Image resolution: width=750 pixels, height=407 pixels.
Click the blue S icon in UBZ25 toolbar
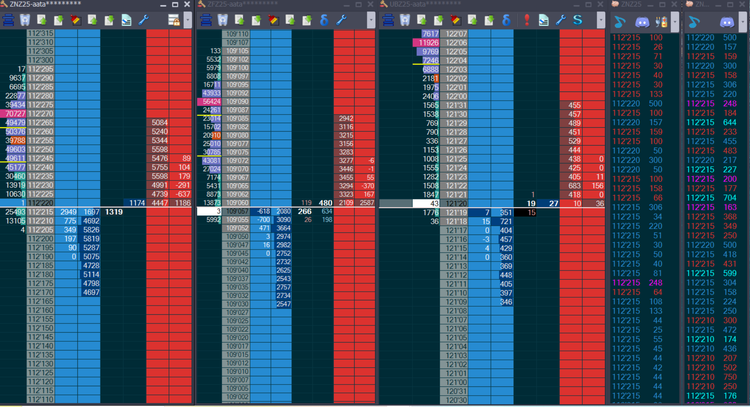click(x=578, y=20)
